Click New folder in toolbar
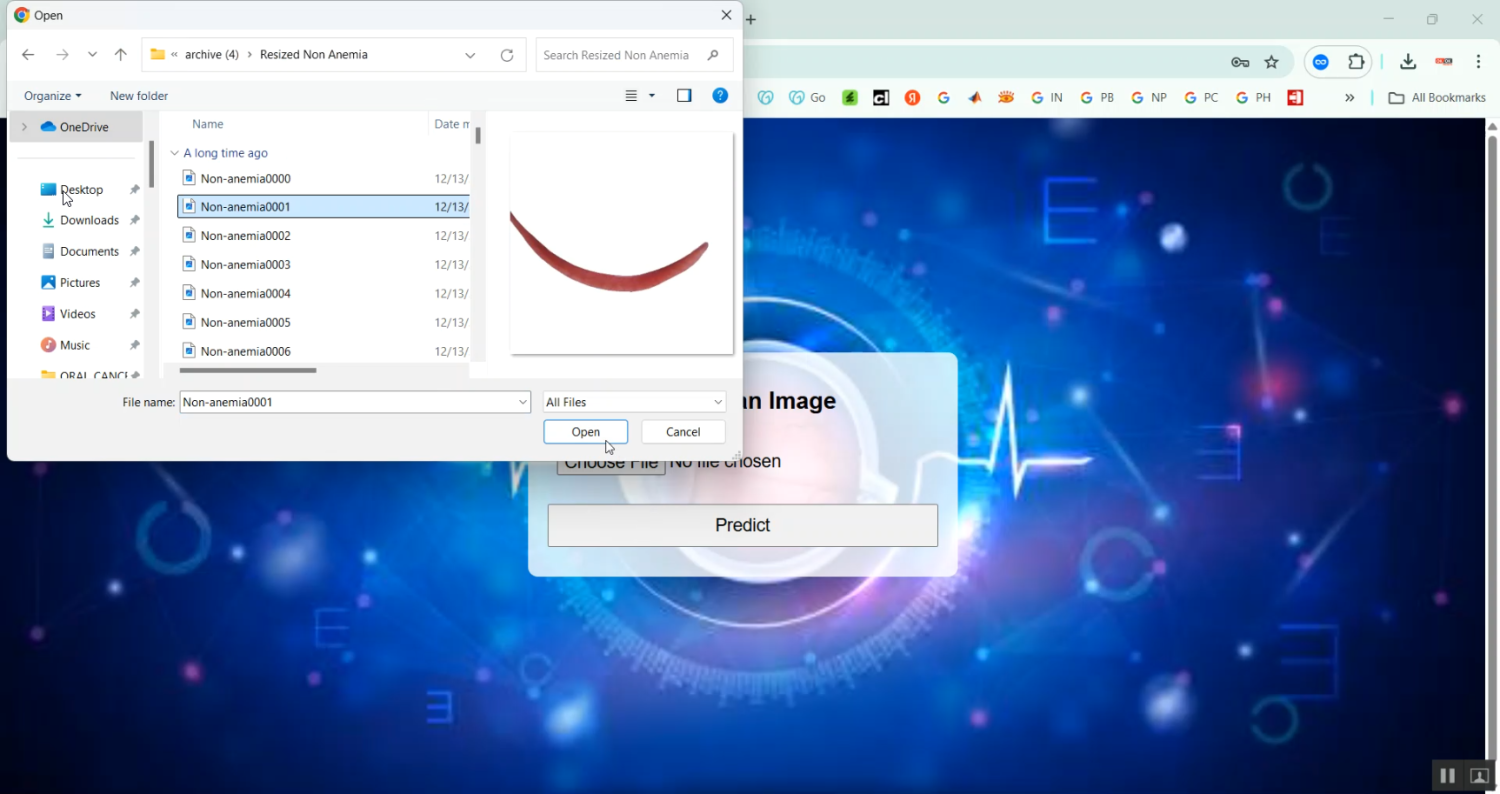The image size is (1500, 794). (x=139, y=96)
